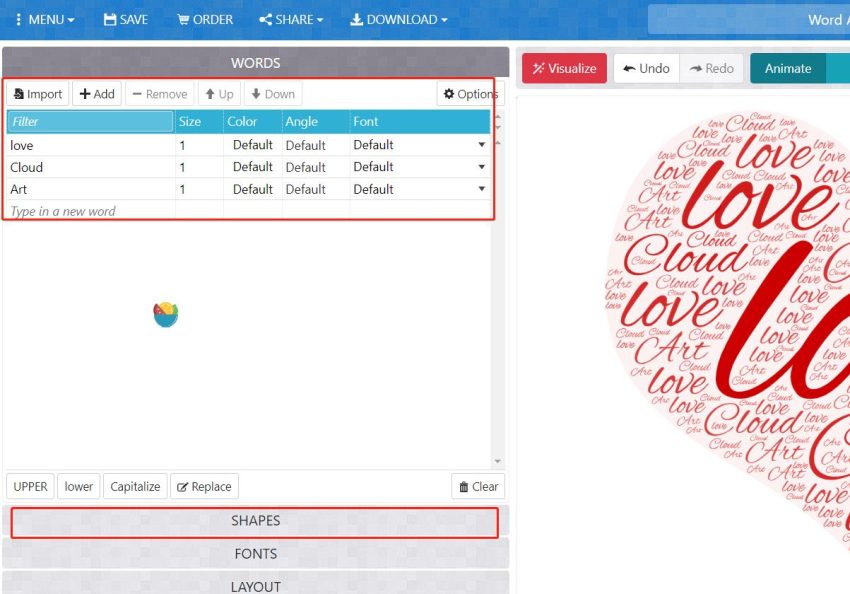
Task: Select Color cell of Cloud row
Action: (252, 167)
